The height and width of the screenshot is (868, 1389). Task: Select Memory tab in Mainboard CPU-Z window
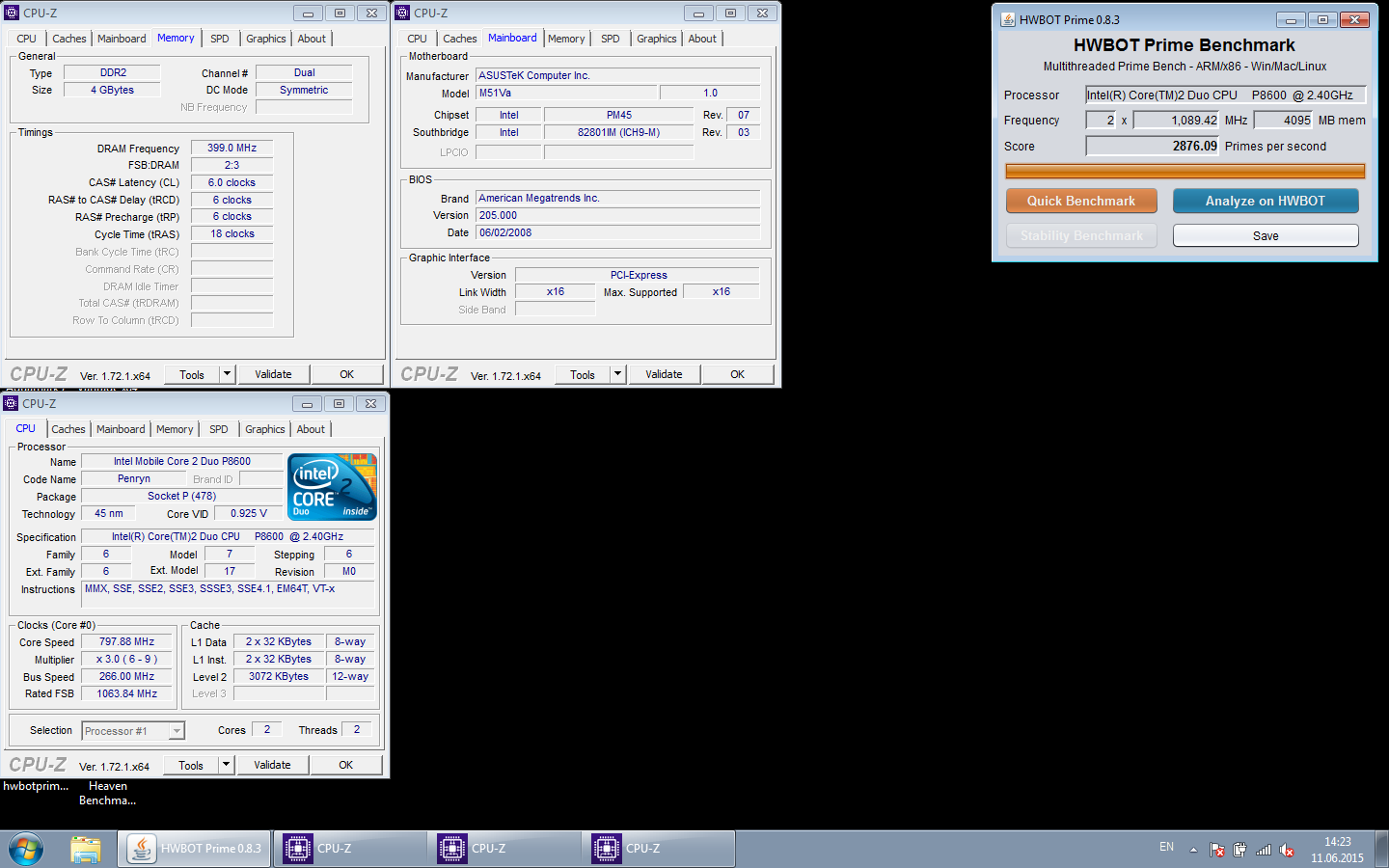[566, 39]
